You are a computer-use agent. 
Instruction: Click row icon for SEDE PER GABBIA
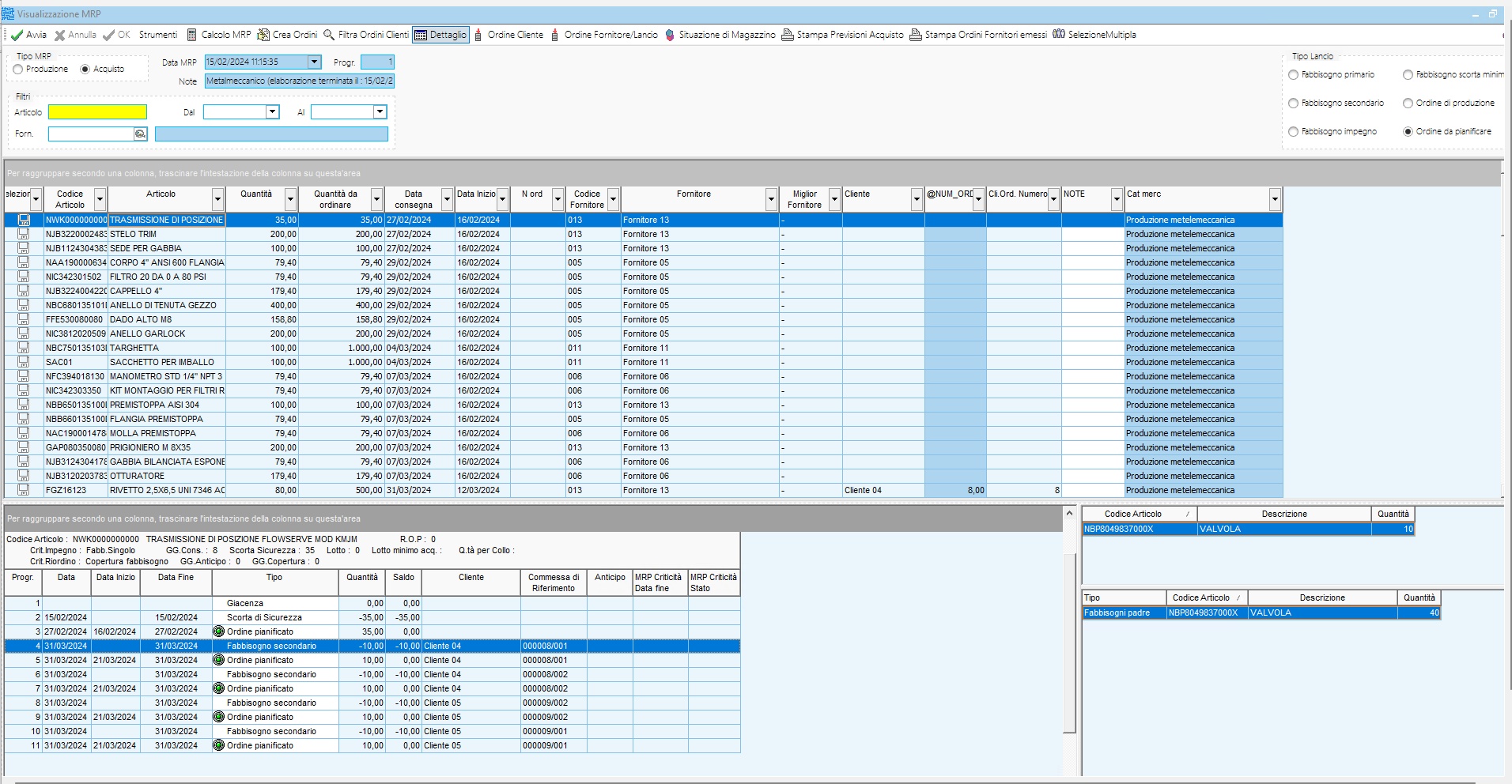point(24,248)
